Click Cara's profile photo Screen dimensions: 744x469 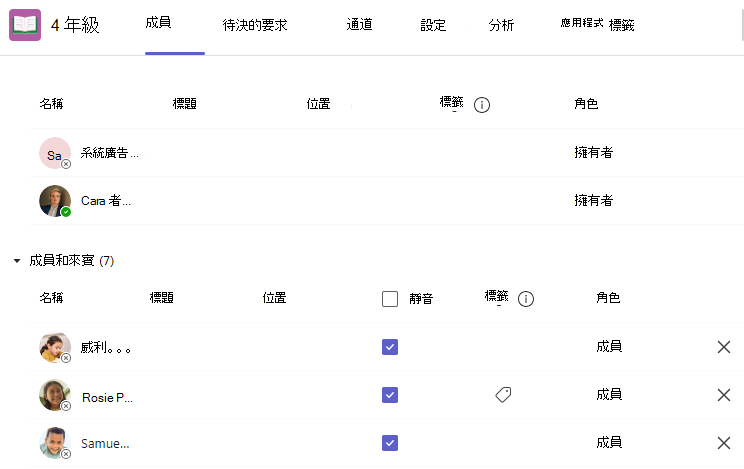coord(55,201)
